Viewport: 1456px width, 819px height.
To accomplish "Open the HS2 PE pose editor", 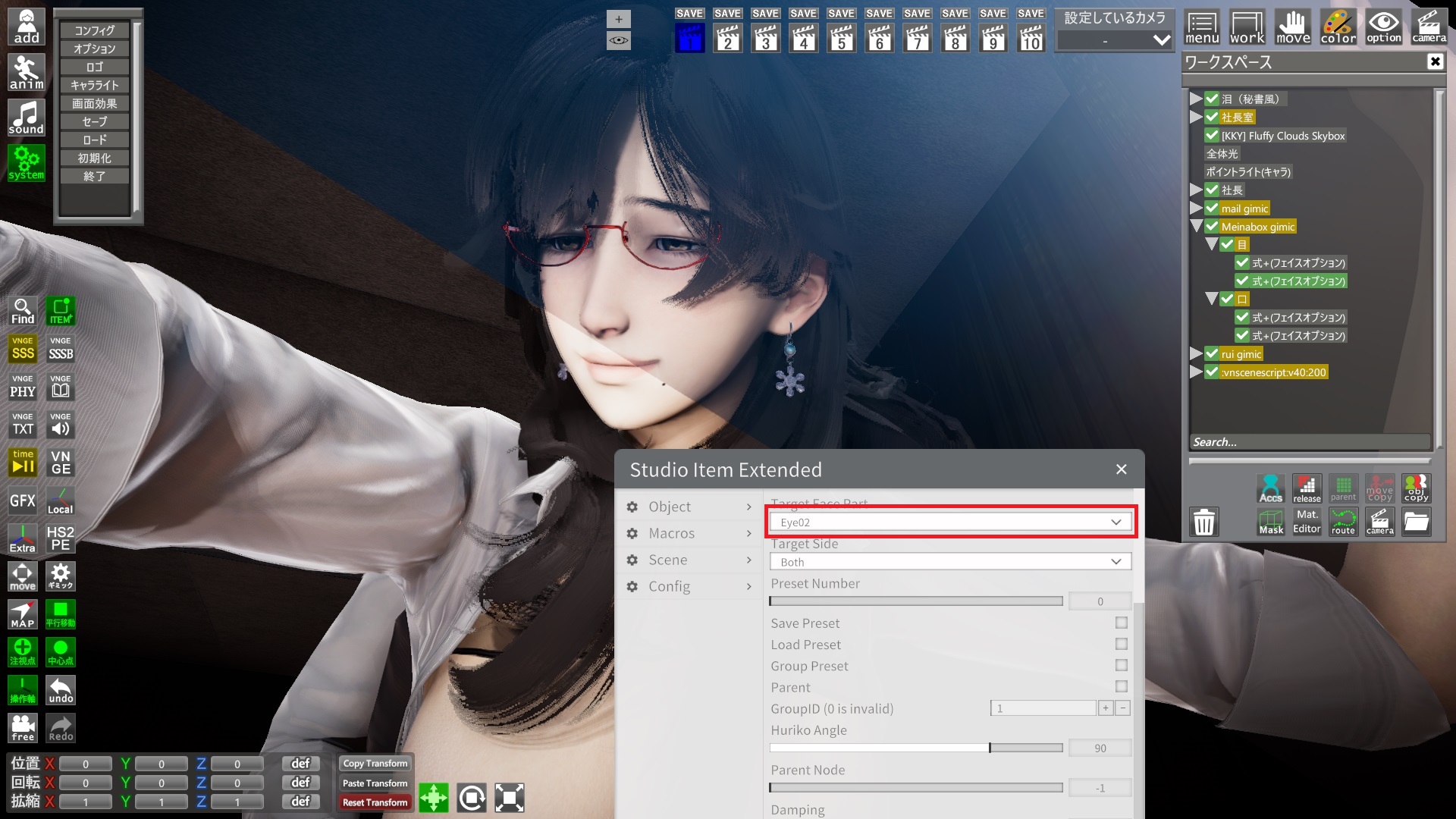I will [61, 538].
